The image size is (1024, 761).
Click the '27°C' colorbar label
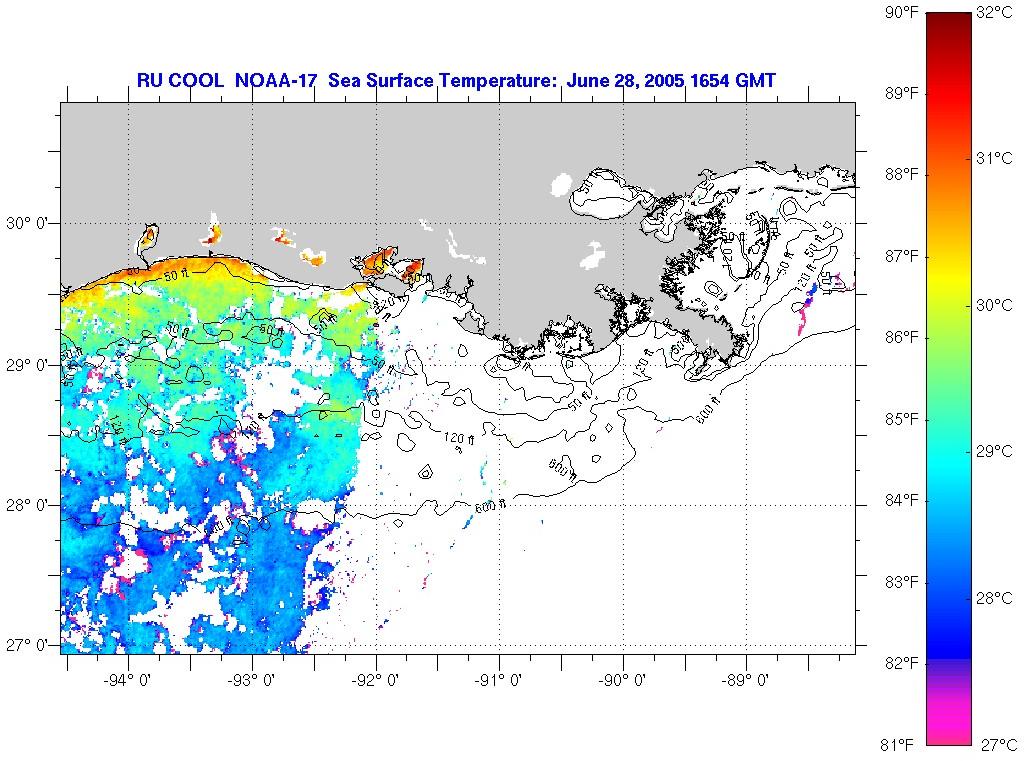pyautogui.click(x=999, y=744)
